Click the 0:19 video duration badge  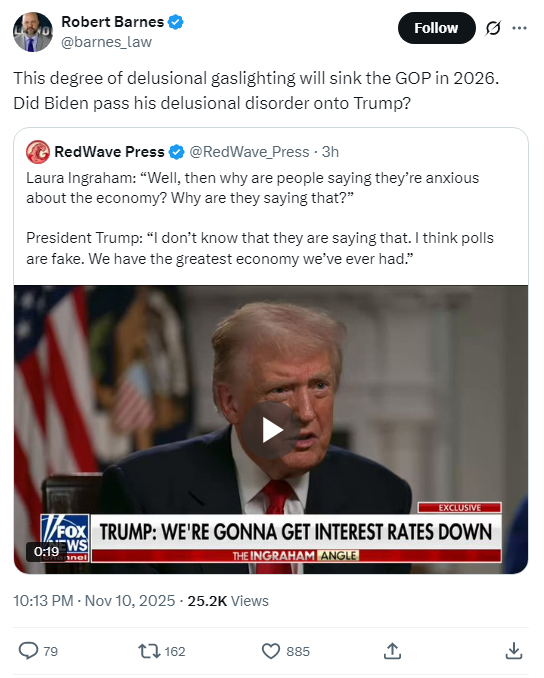pyautogui.click(x=46, y=552)
